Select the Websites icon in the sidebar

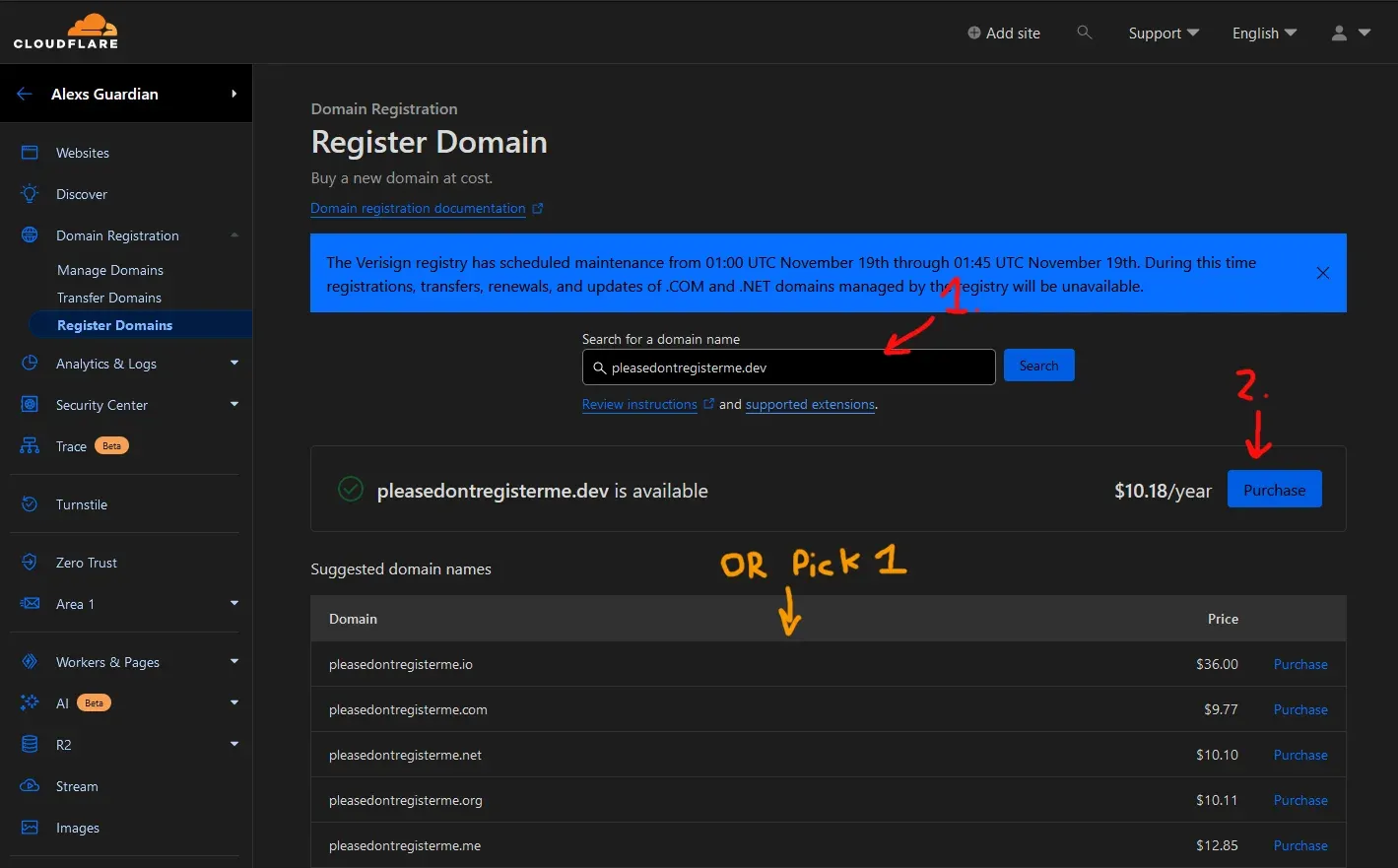30,153
